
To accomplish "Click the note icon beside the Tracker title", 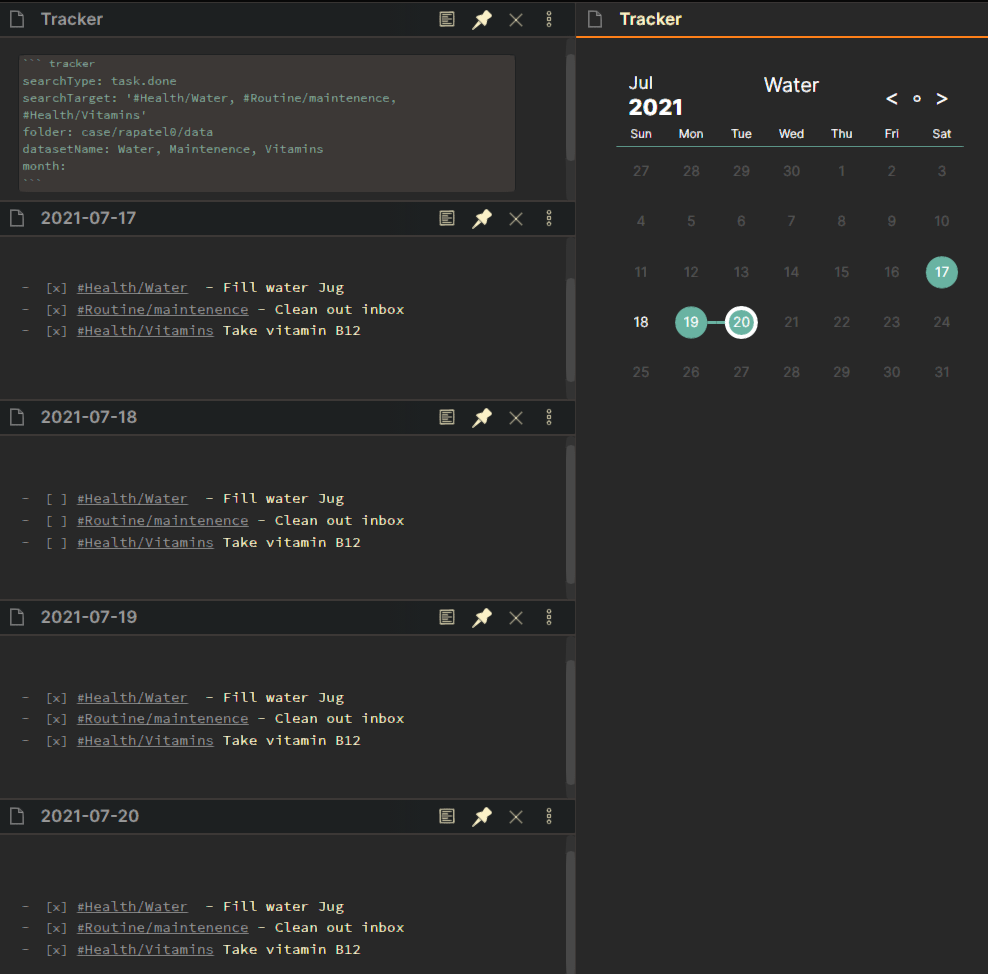I will [x=17, y=18].
